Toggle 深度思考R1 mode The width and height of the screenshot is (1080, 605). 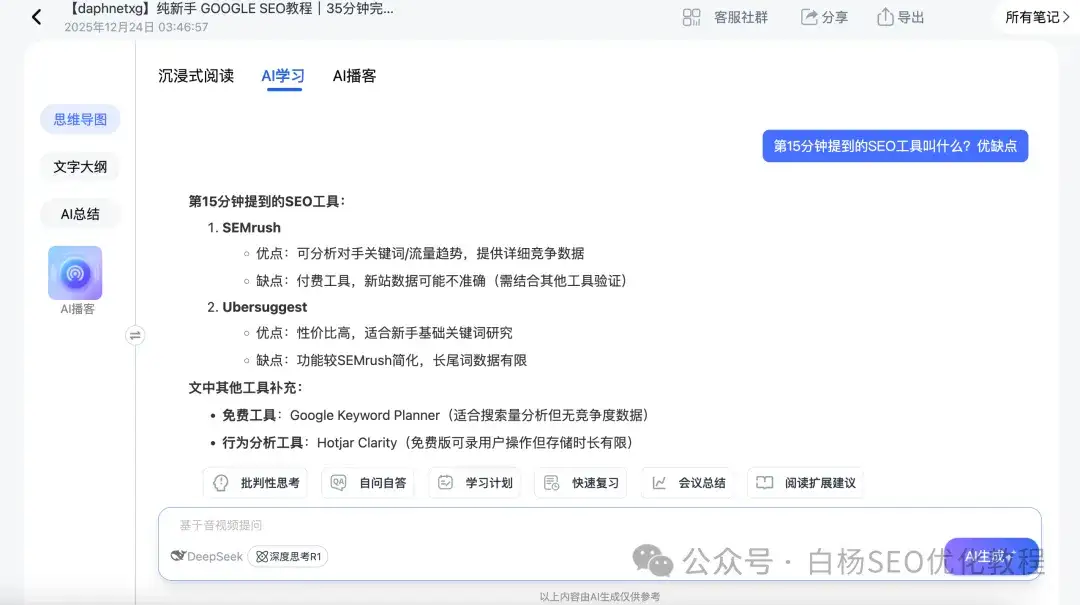coord(288,556)
